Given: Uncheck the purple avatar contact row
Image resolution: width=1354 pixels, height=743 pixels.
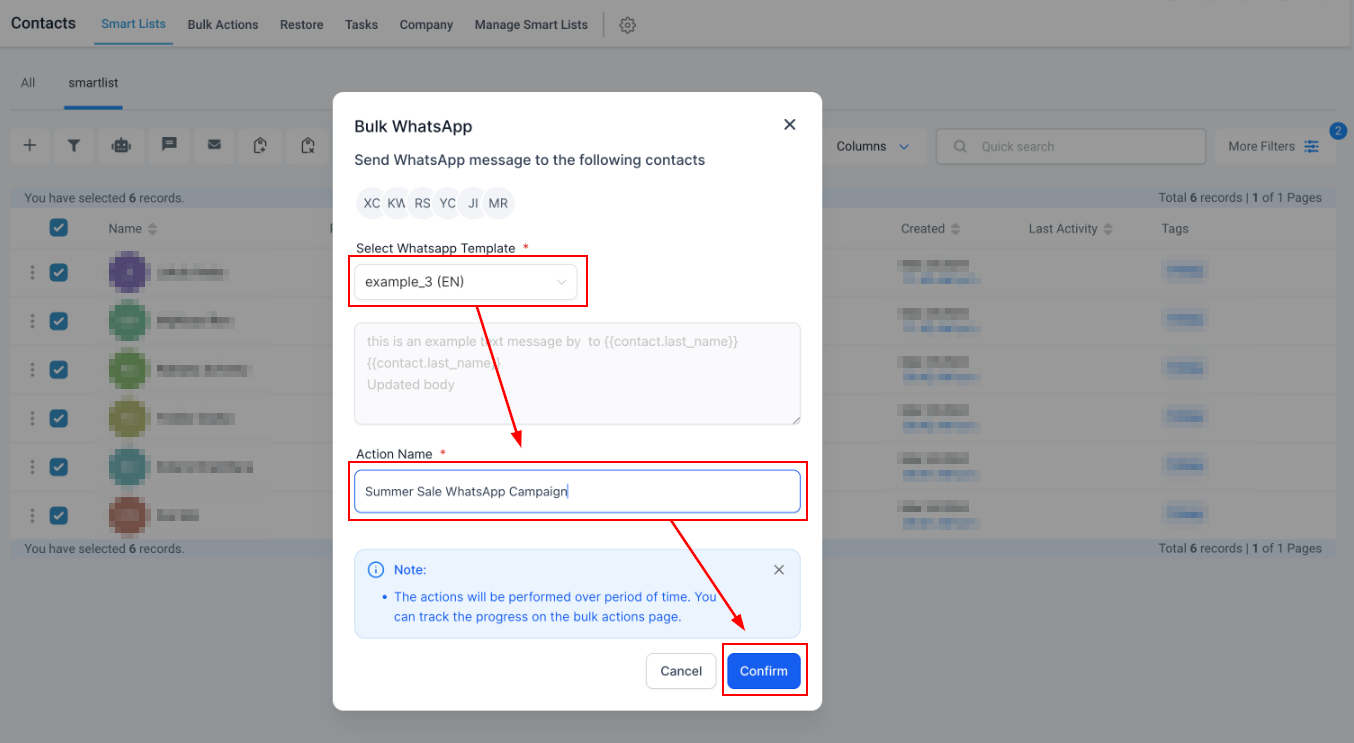Looking at the screenshot, I should [59, 272].
